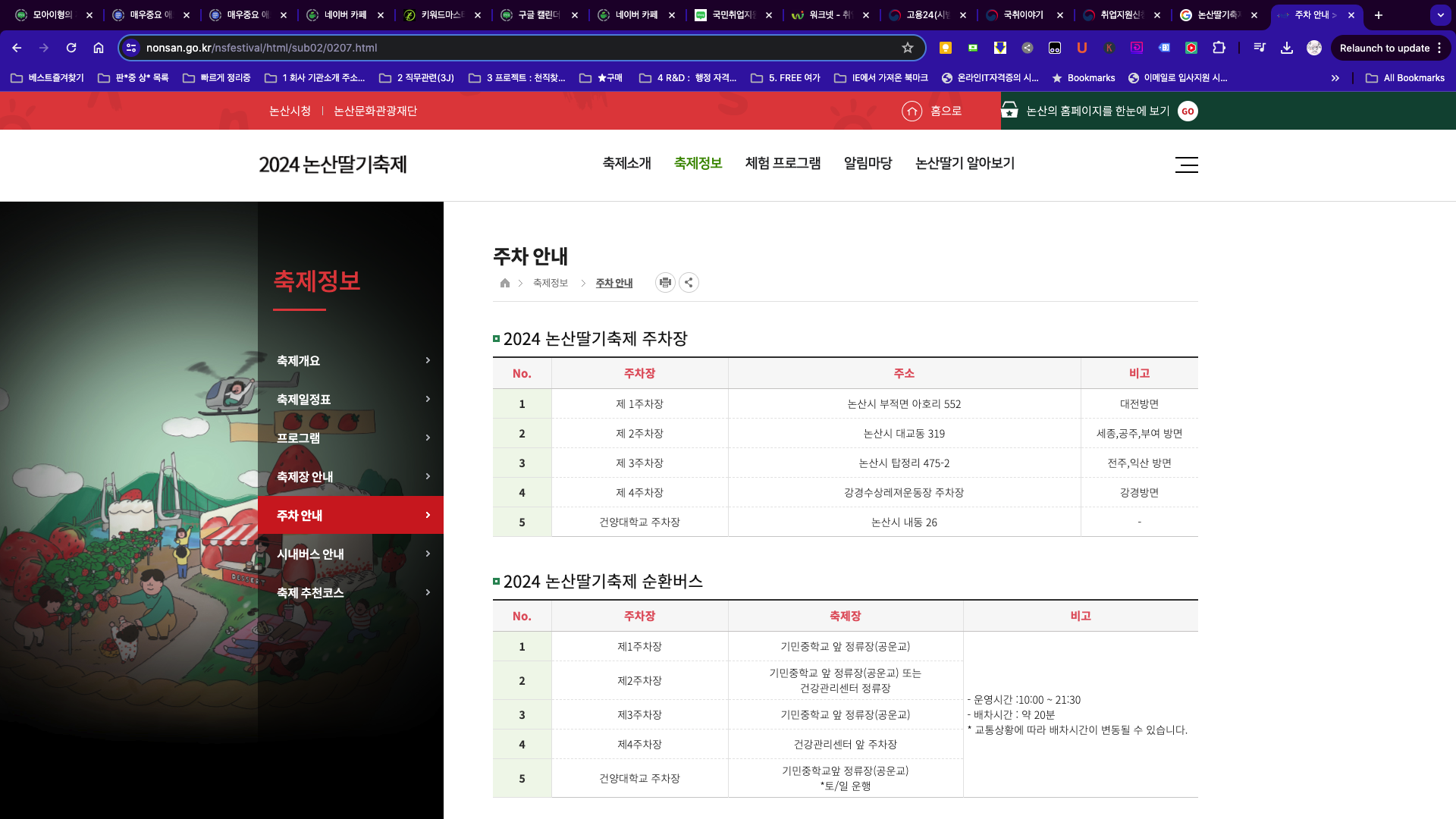Click the home icon in breadcrumb
Screen dimensions: 1456x819
tap(505, 283)
